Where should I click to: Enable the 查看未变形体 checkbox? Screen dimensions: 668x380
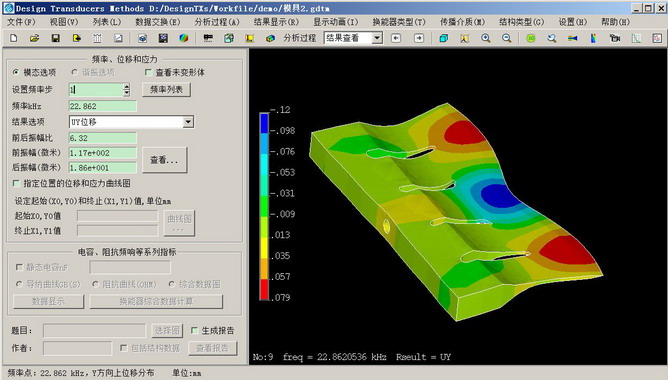(148, 72)
